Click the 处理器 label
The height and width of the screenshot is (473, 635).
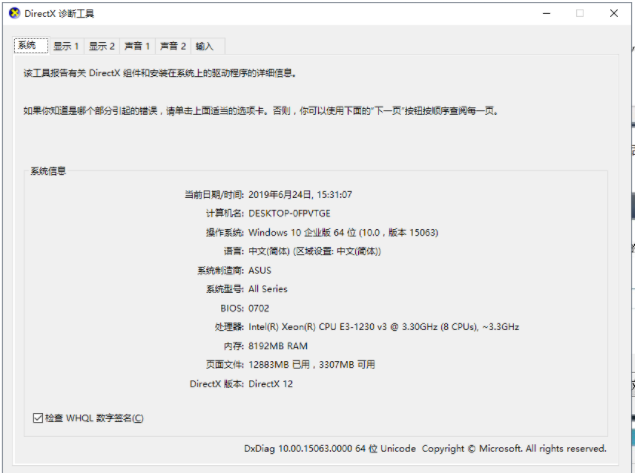229,327
